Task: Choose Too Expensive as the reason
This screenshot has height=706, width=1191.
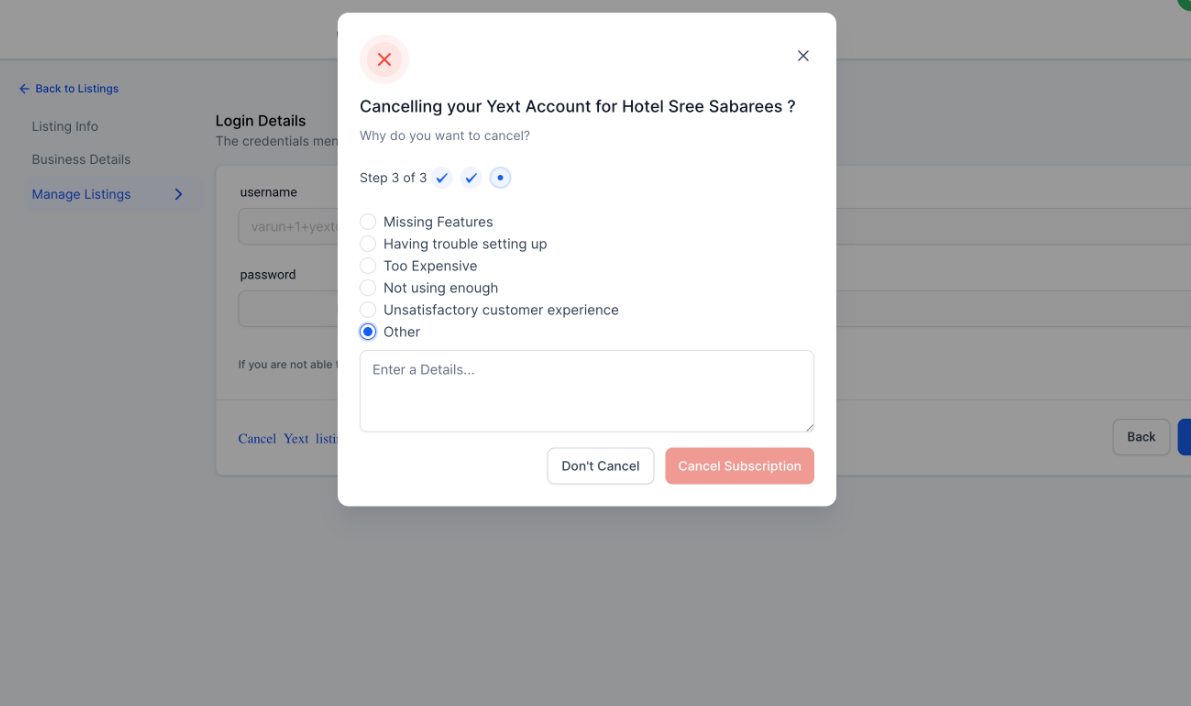Action: pos(368,266)
